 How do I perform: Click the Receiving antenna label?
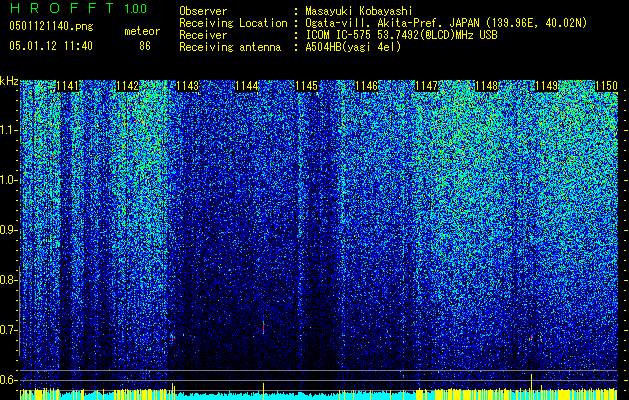tap(230, 47)
